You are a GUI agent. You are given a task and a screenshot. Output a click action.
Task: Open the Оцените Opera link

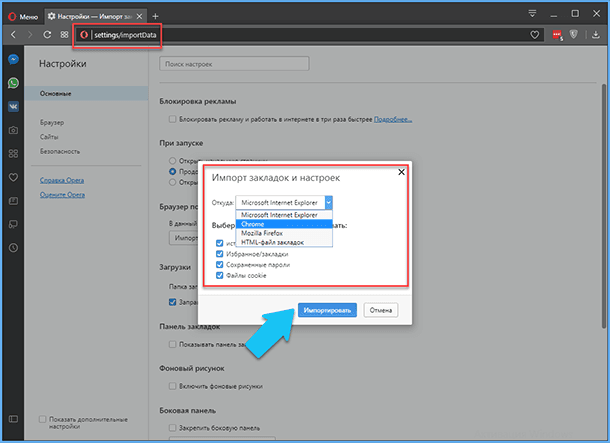click(x=62, y=194)
